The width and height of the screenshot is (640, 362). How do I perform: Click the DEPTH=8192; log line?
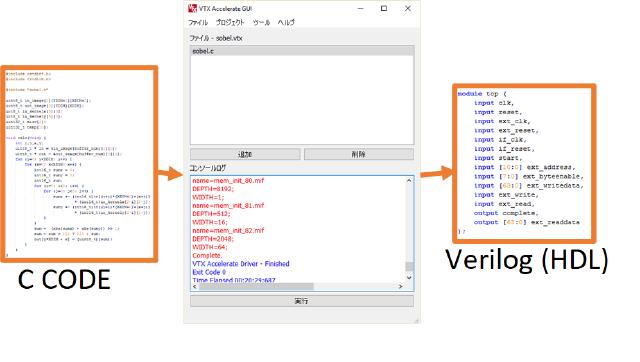click(213, 189)
